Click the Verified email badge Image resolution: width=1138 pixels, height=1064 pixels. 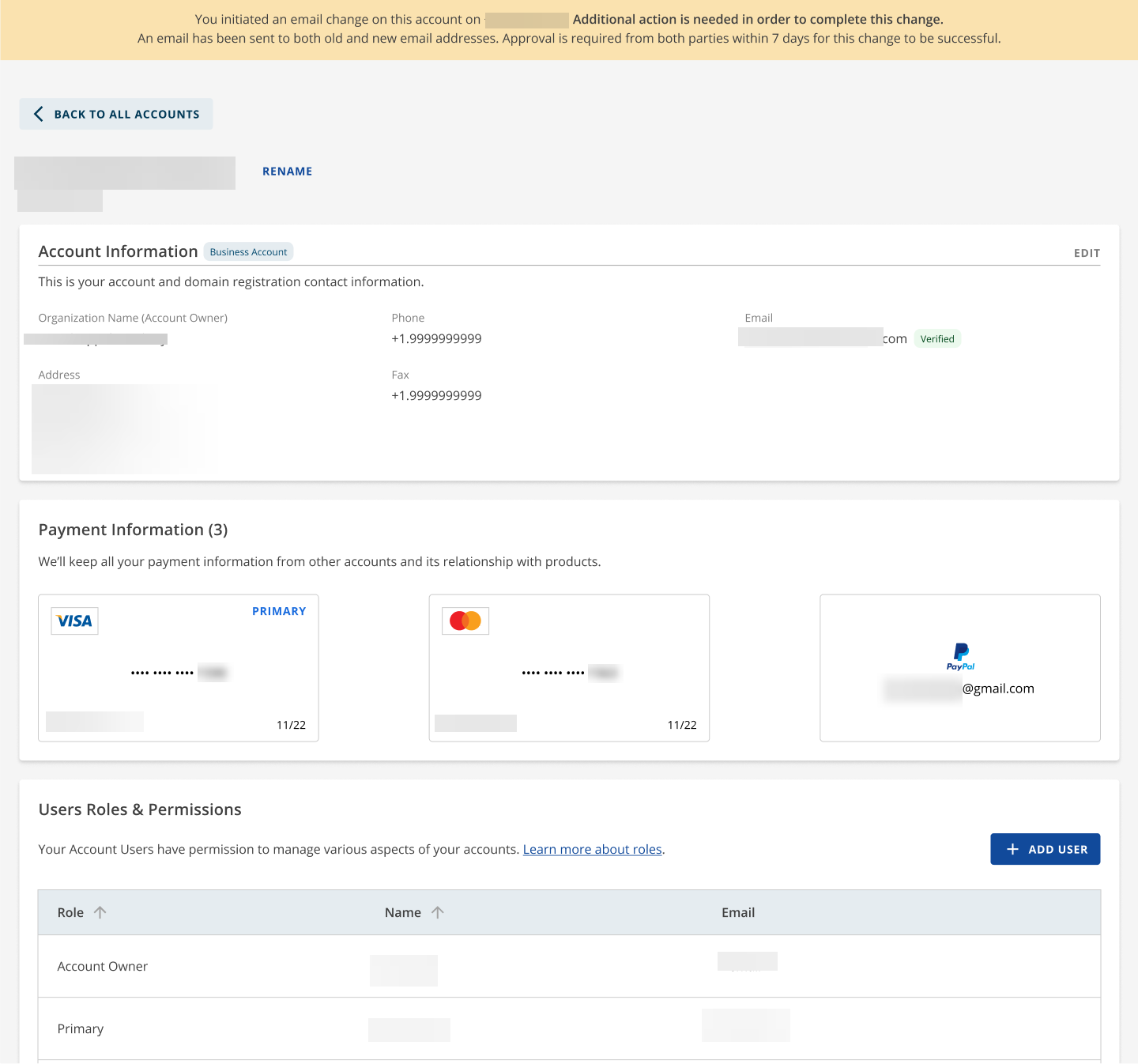coord(937,339)
